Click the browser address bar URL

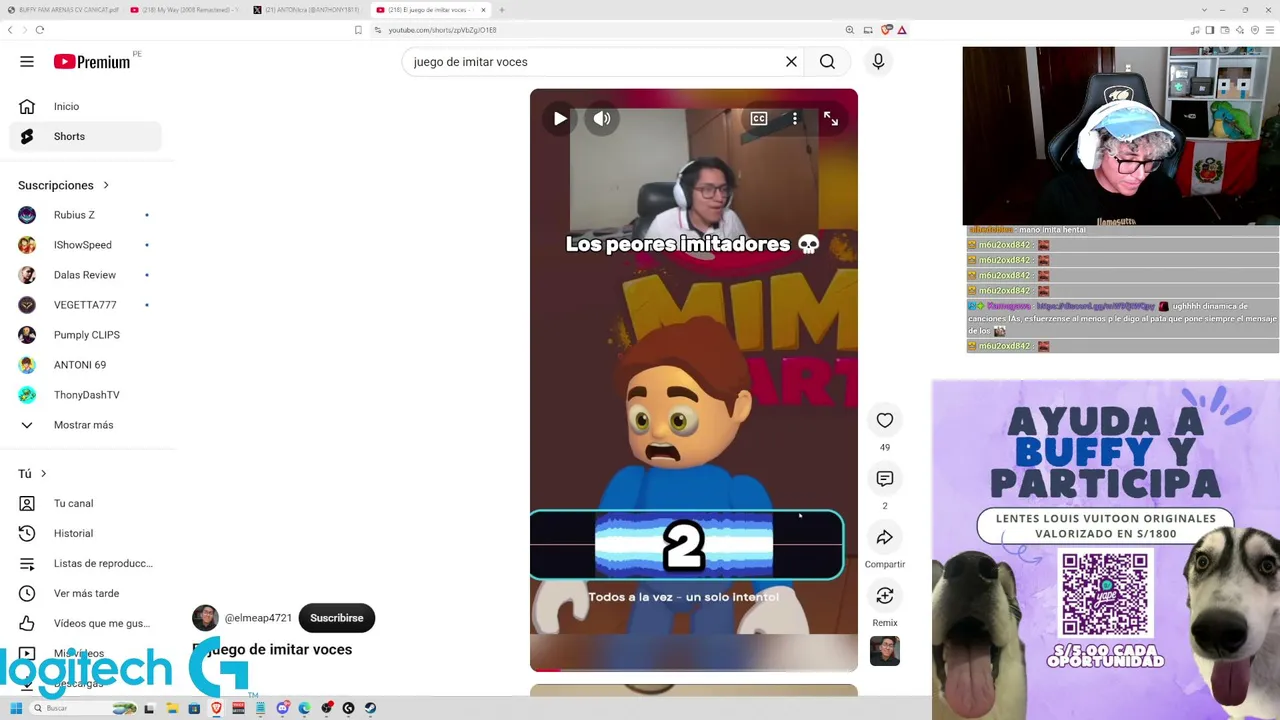coord(442,30)
